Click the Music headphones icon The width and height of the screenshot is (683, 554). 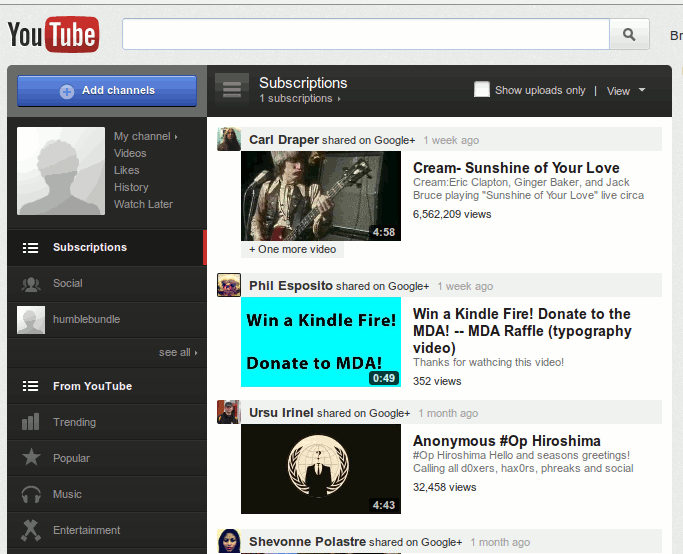pyautogui.click(x=31, y=494)
